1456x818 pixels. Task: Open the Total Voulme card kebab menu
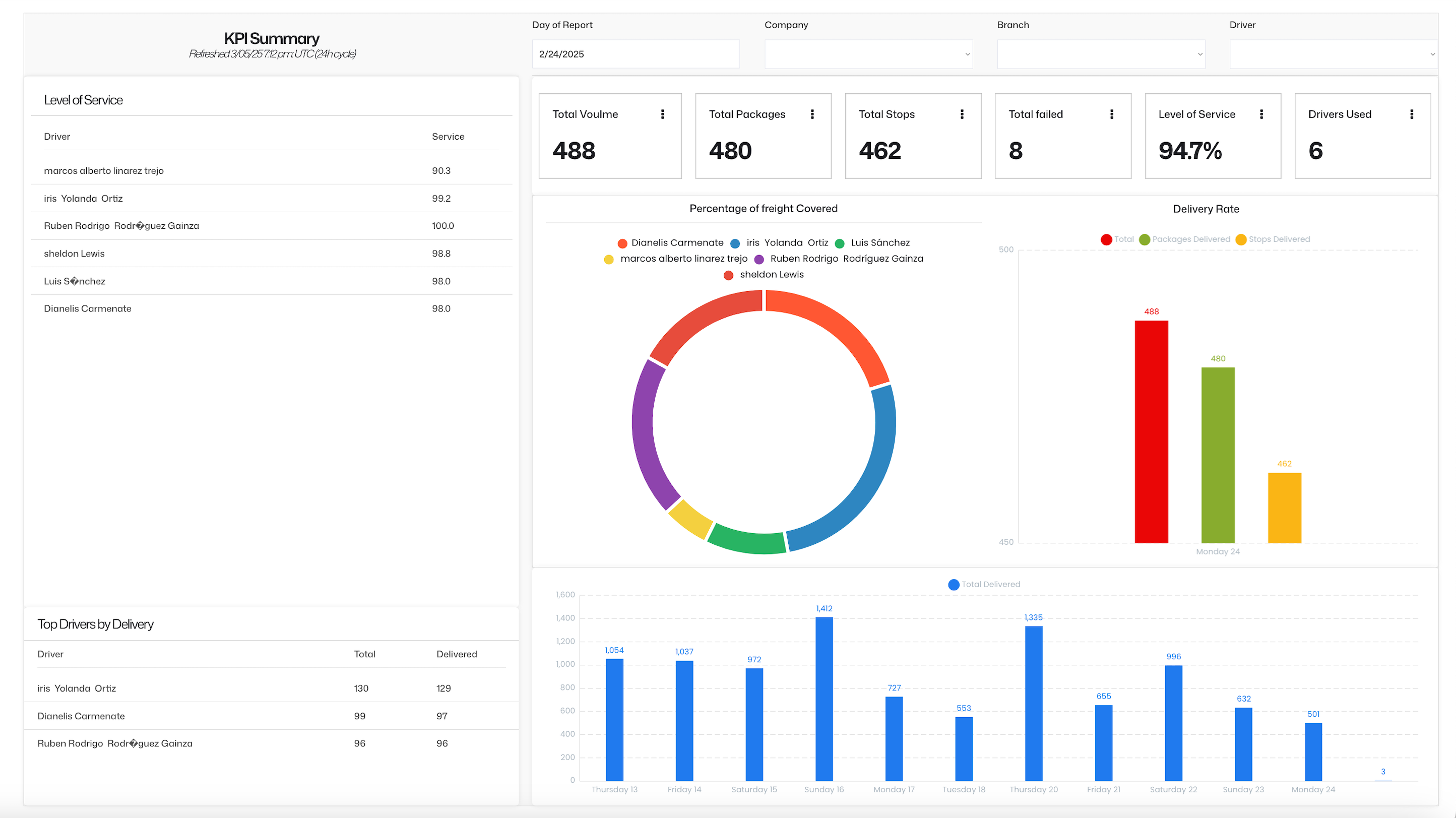click(662, 114)
